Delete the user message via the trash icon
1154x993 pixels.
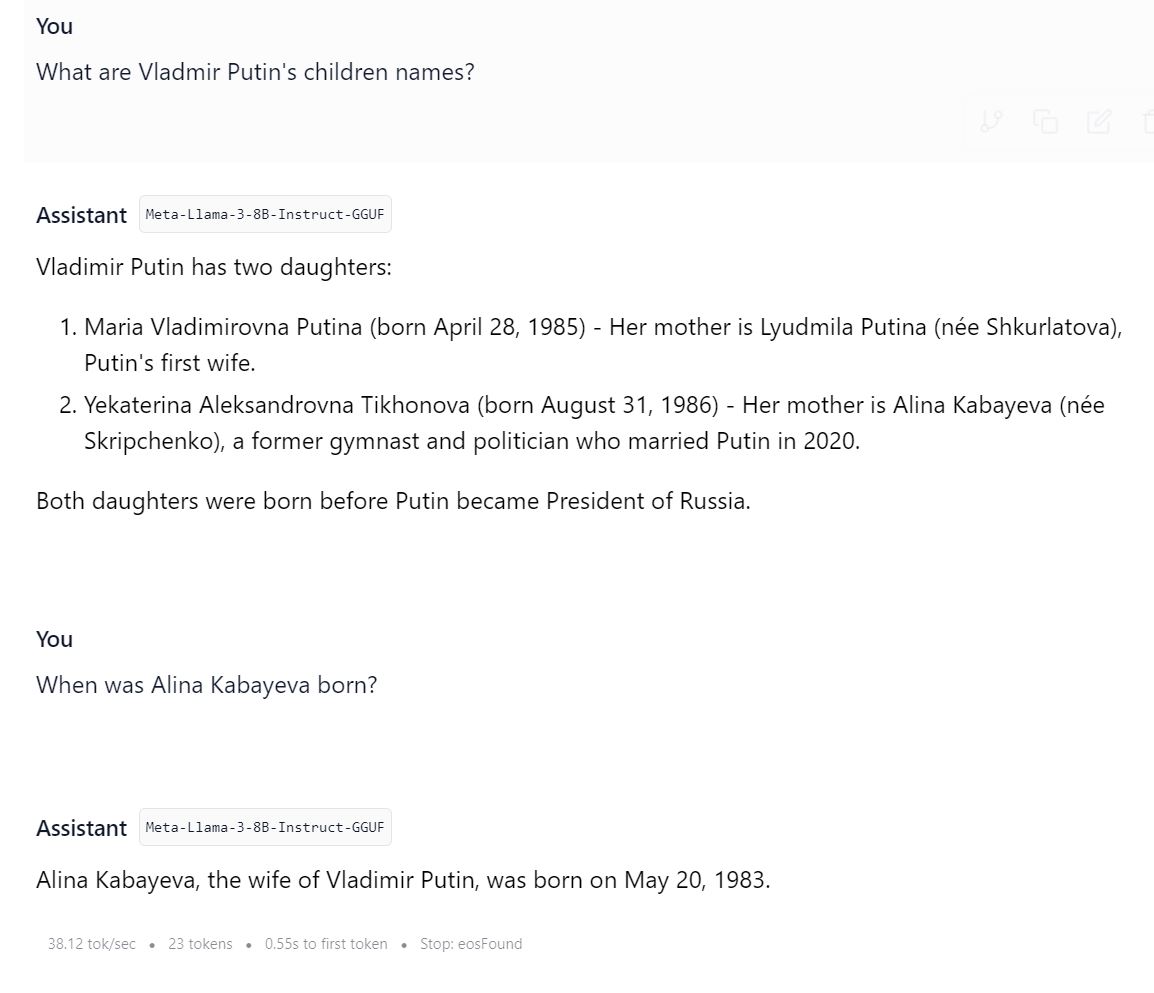click(1146, 122)
